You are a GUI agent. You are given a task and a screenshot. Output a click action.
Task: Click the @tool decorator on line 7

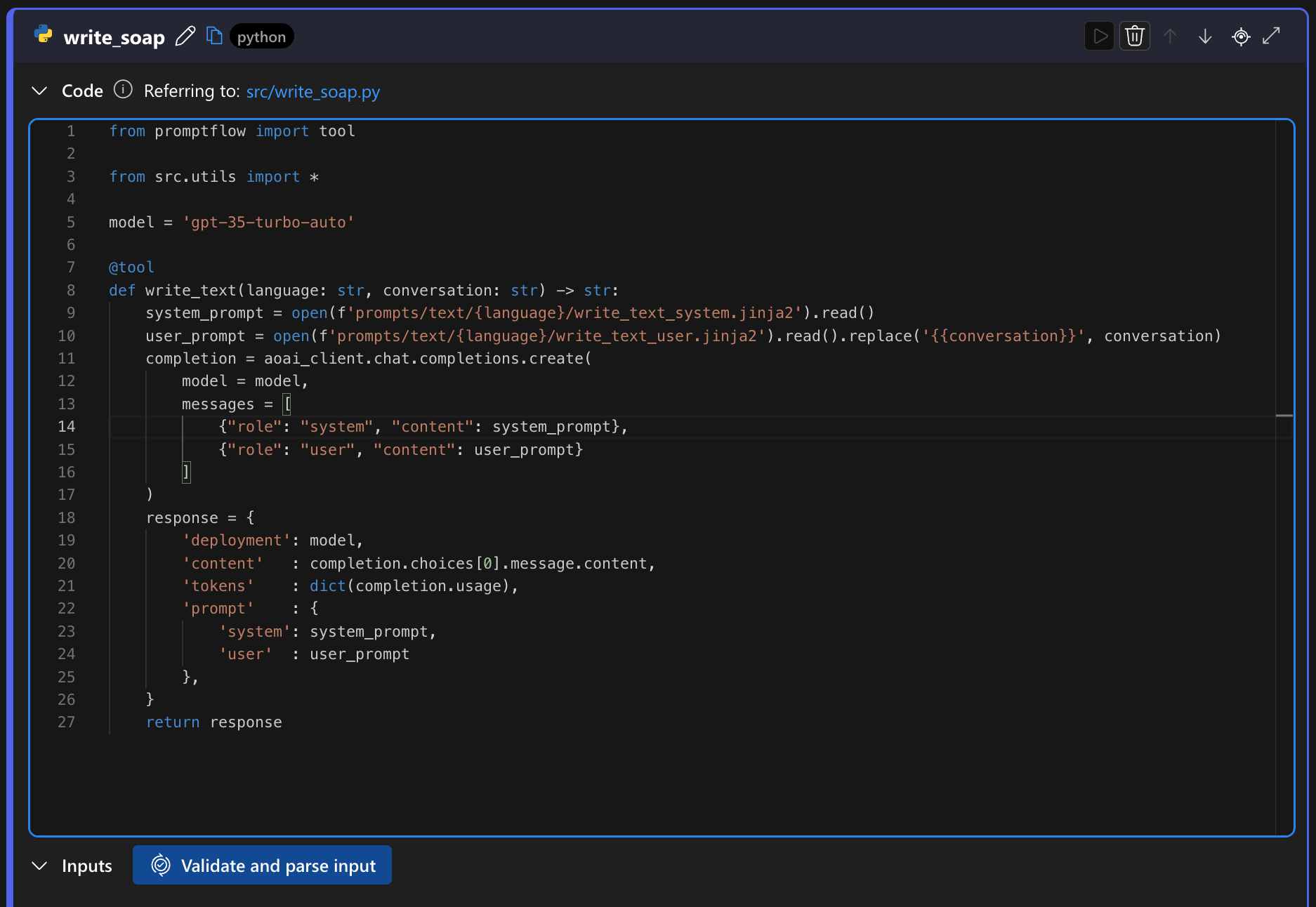point(131,267)
